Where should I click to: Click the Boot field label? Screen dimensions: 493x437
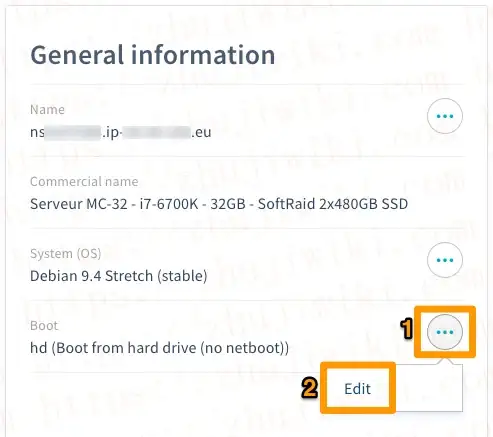(44, 326)
